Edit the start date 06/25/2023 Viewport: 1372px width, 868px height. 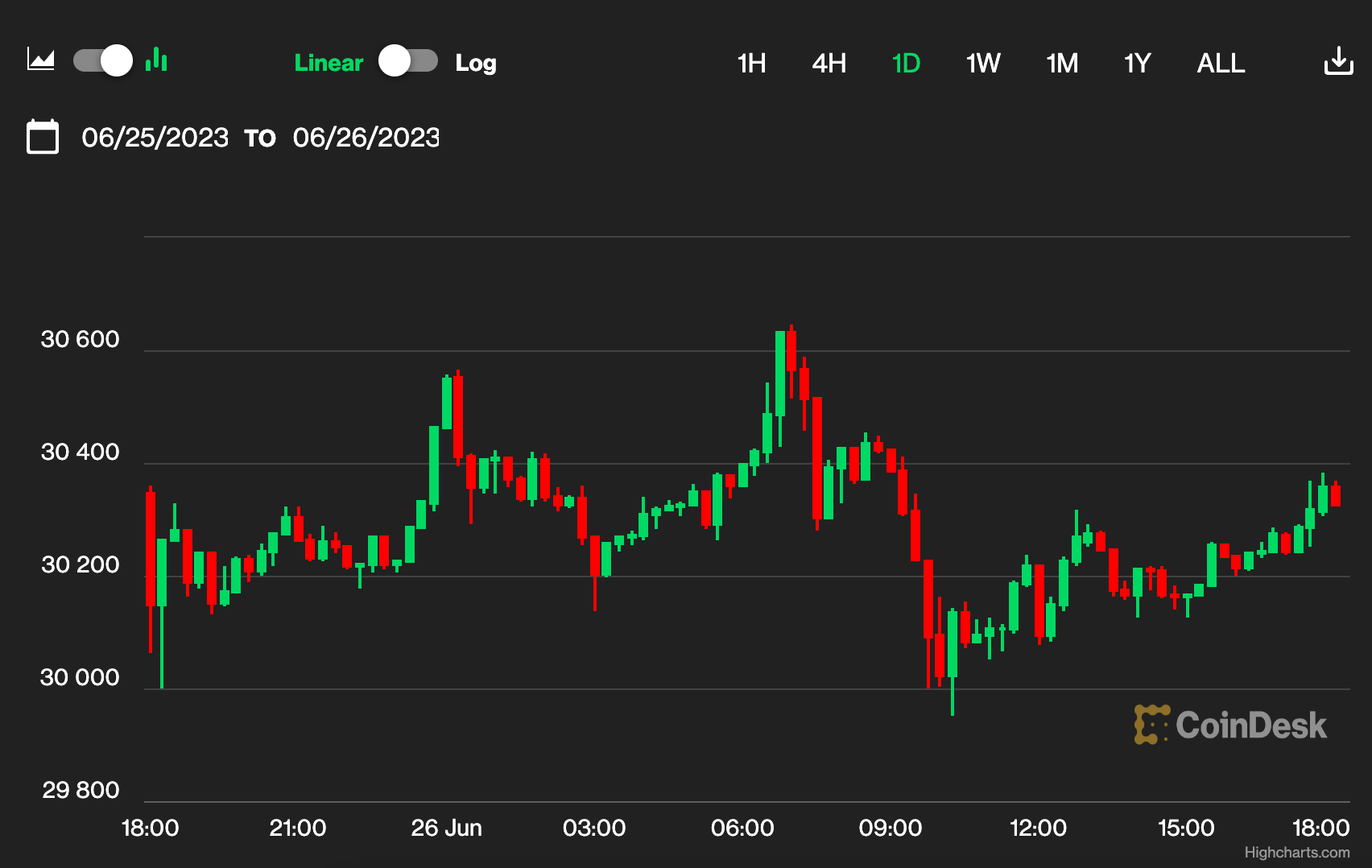[x=155, y=138]
